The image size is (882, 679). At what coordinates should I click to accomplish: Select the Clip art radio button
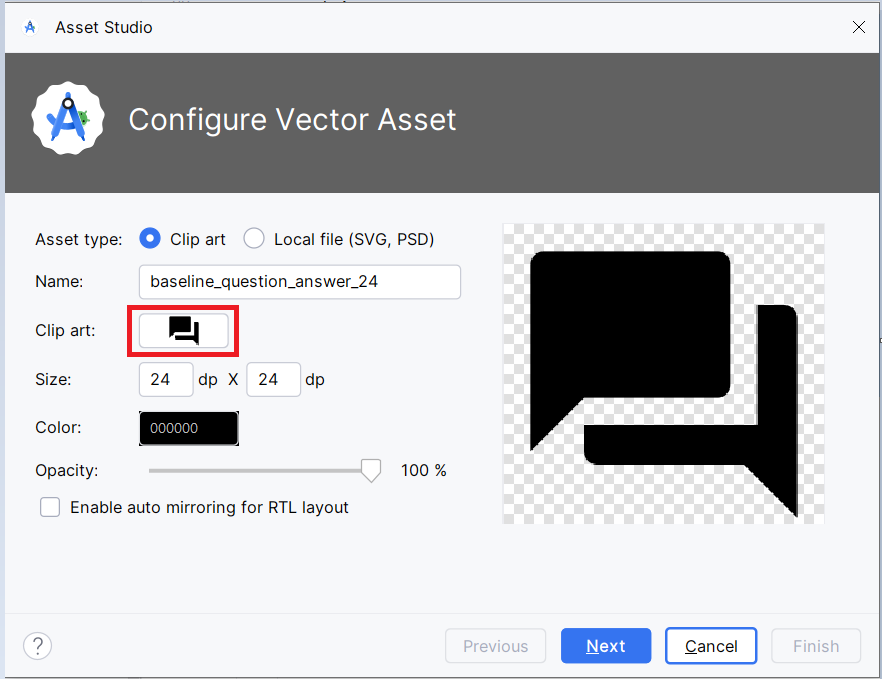[150, 239]
